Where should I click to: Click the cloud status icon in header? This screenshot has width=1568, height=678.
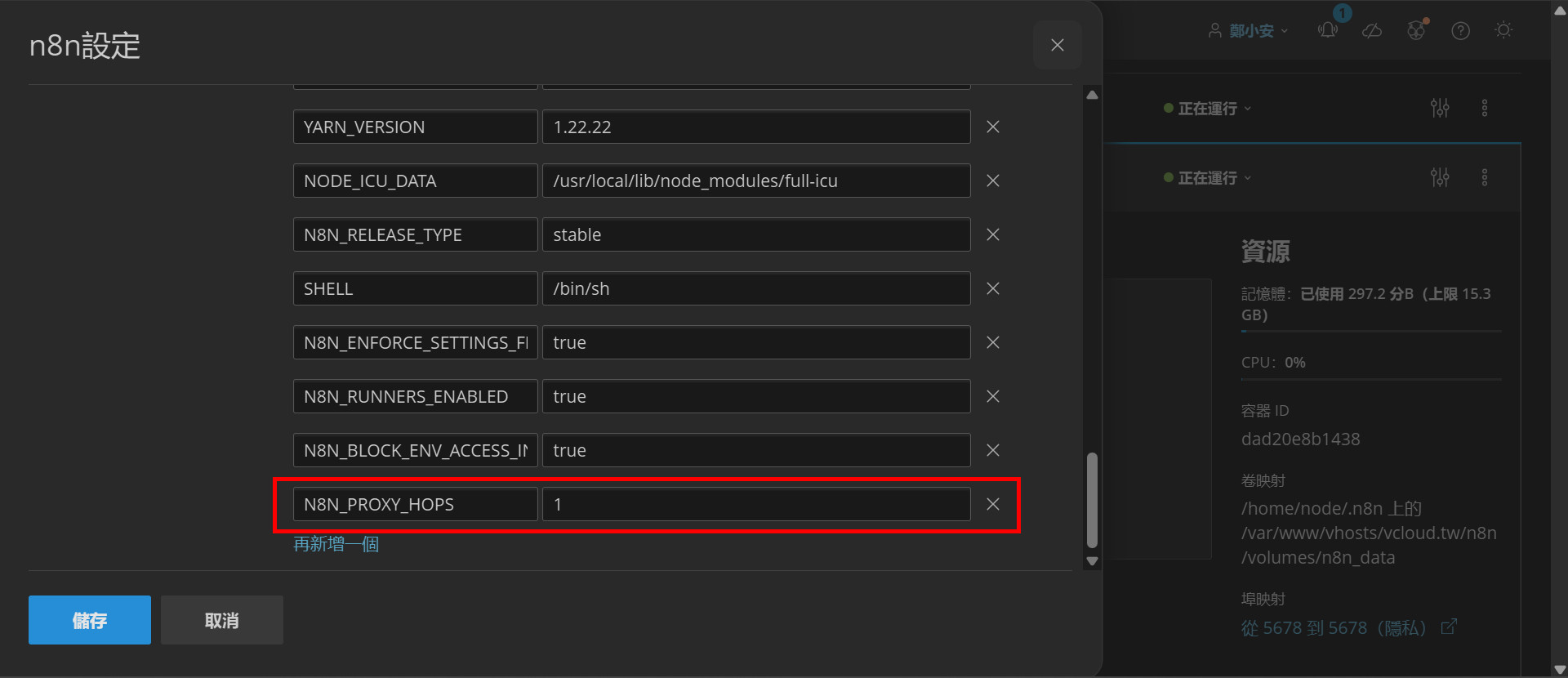(x=1372, y=30)
